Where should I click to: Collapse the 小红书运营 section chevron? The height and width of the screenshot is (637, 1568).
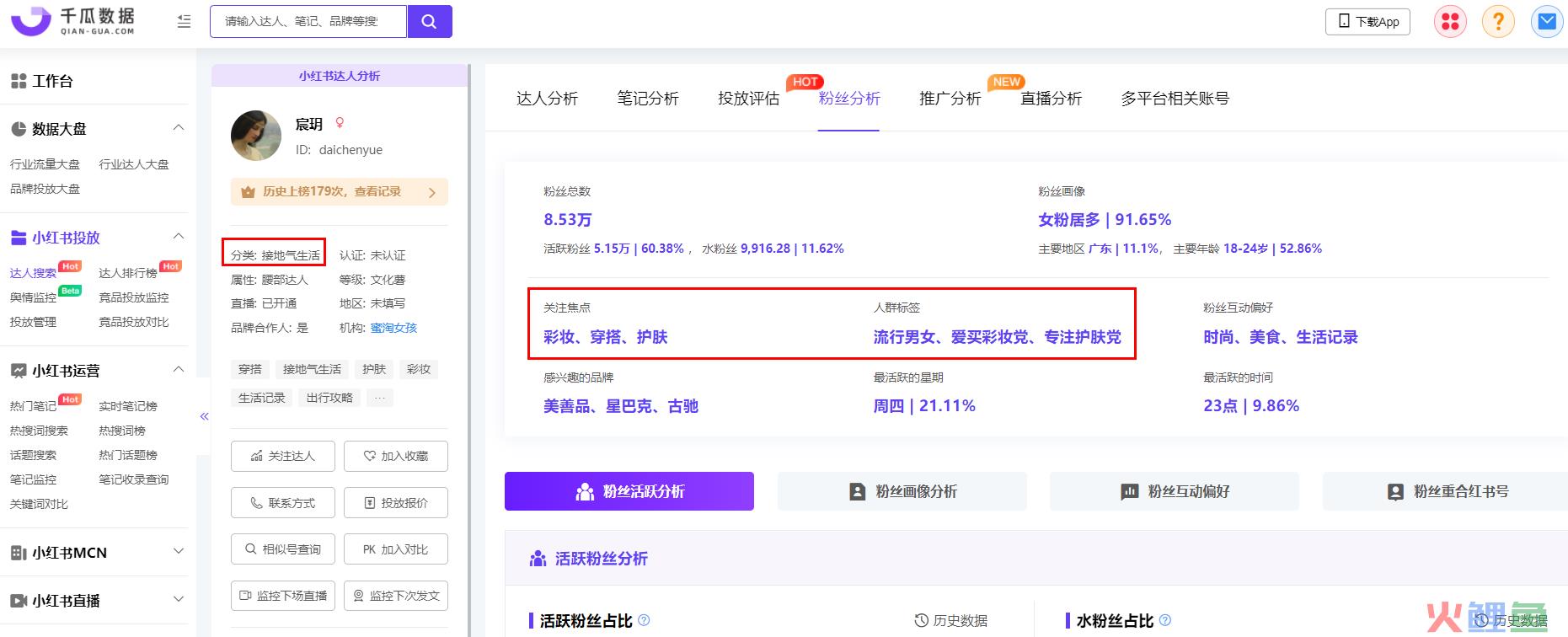178,370
